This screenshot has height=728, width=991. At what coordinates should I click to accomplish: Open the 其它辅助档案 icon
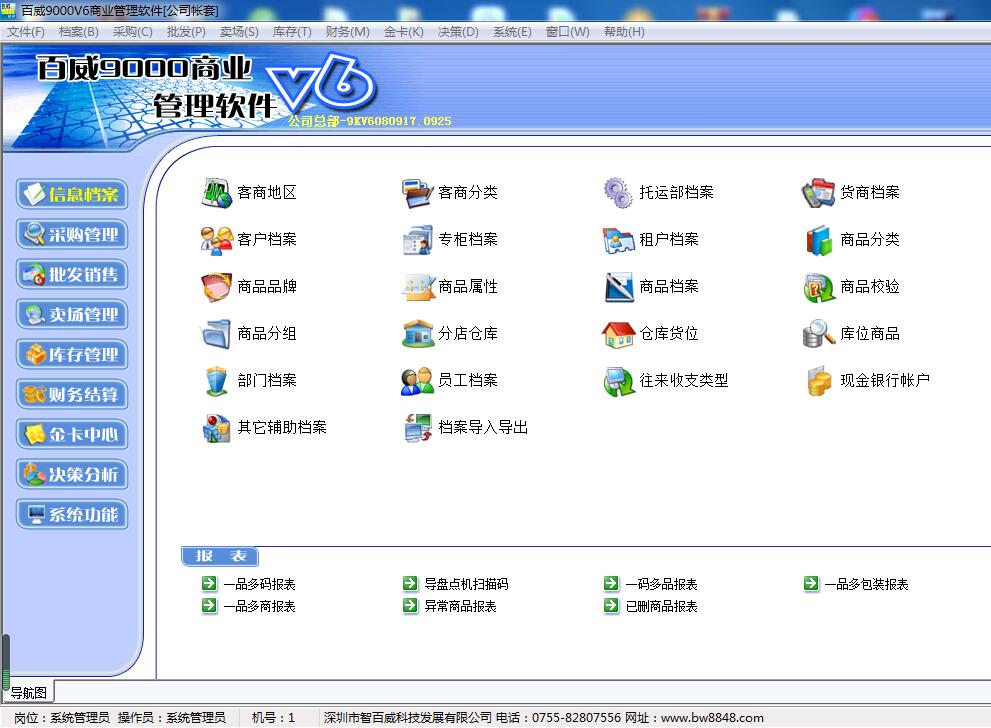[217, 428]
